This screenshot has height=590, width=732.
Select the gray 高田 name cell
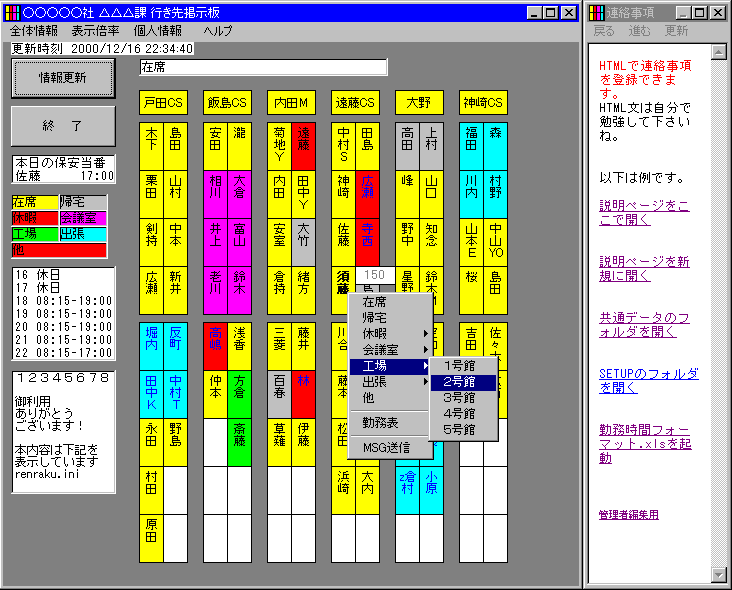pyautogui.click(x=407, y=147)
